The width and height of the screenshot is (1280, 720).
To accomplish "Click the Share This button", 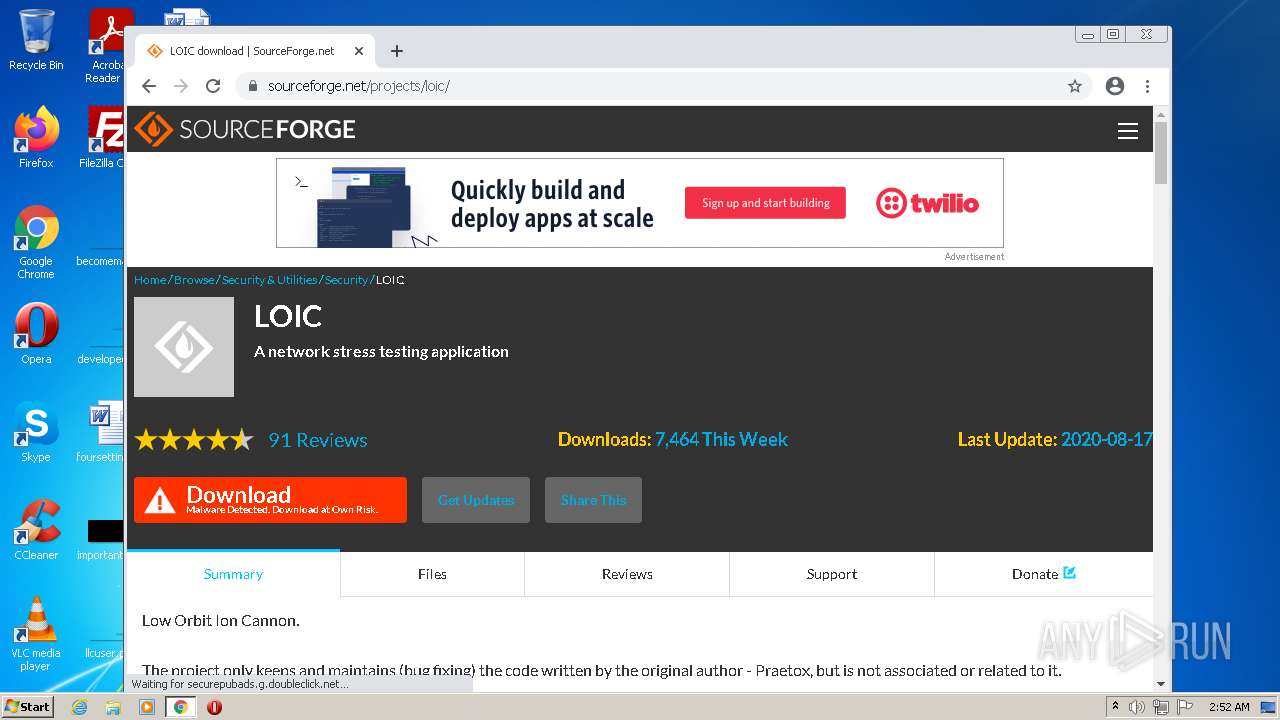I will [593, 500].
